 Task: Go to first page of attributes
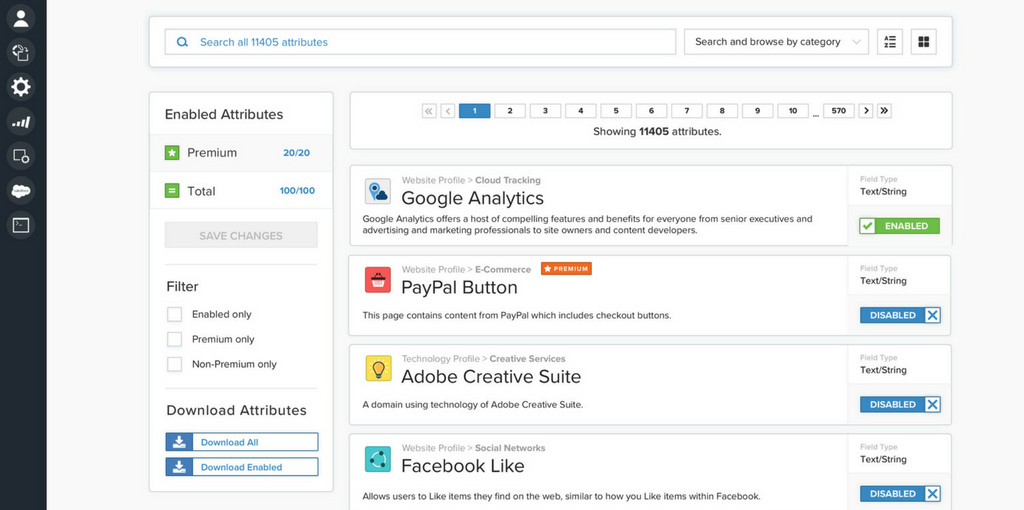tap(429, 111)
